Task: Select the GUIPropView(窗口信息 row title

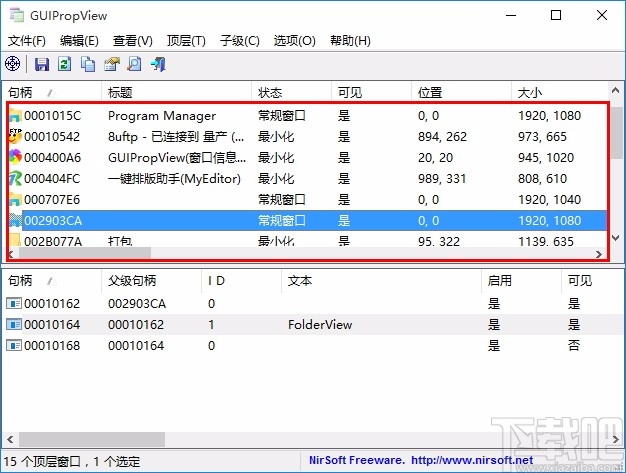Action: [x=177, y=158]
